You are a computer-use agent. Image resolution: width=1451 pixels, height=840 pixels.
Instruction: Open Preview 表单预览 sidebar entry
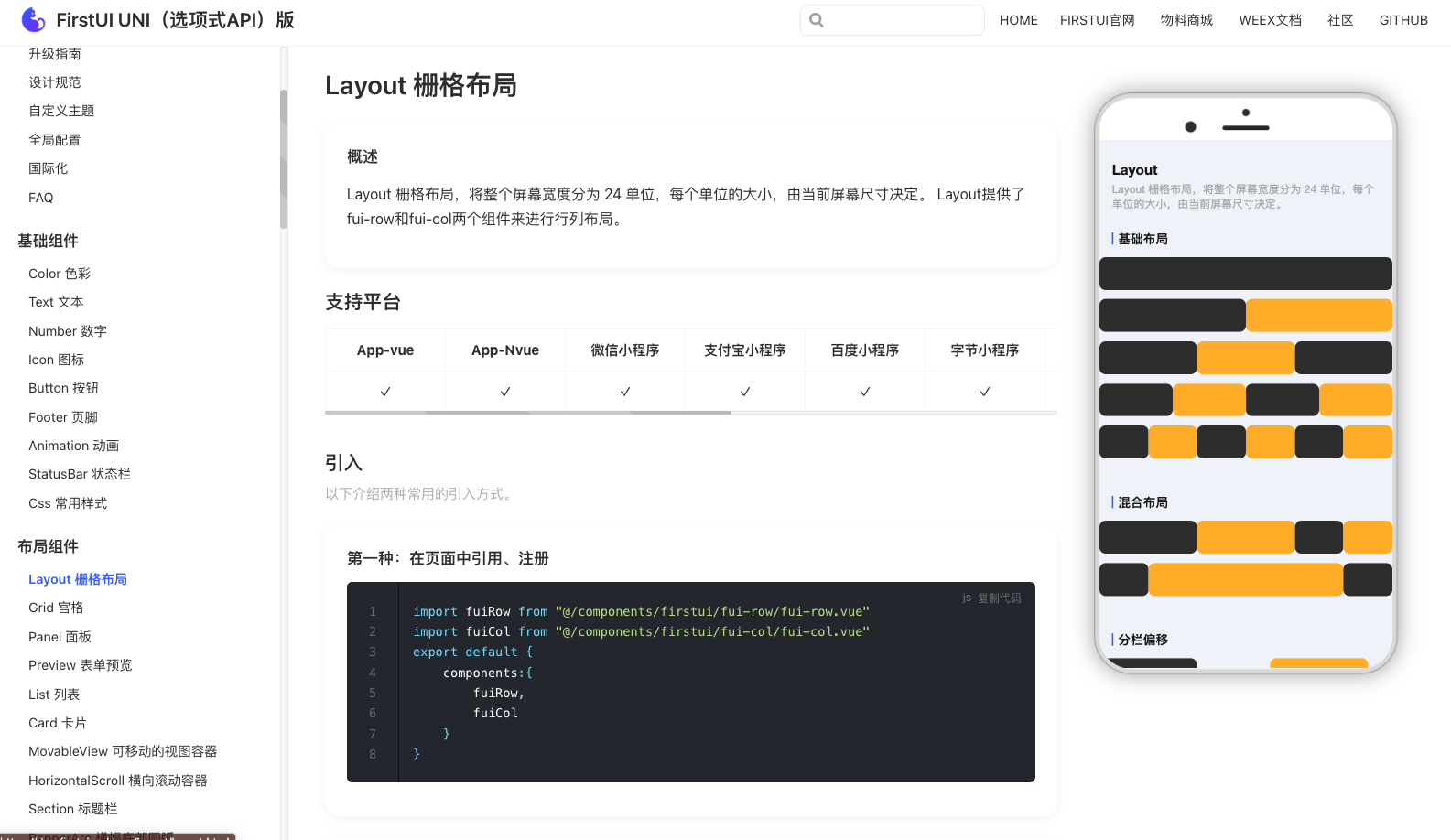(x=81, y=665)
